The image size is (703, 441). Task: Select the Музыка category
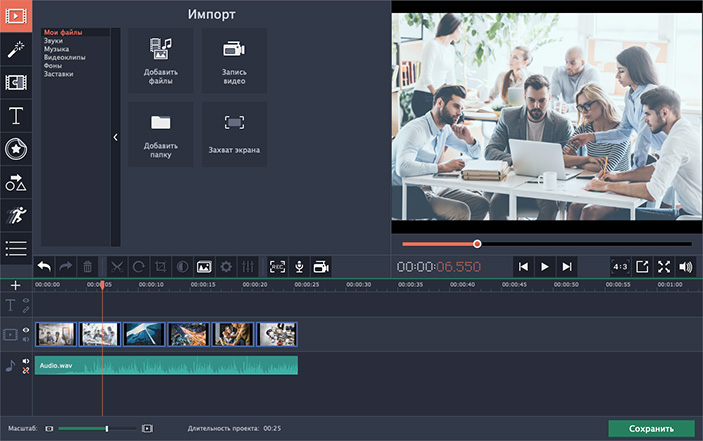click(57, 49)
